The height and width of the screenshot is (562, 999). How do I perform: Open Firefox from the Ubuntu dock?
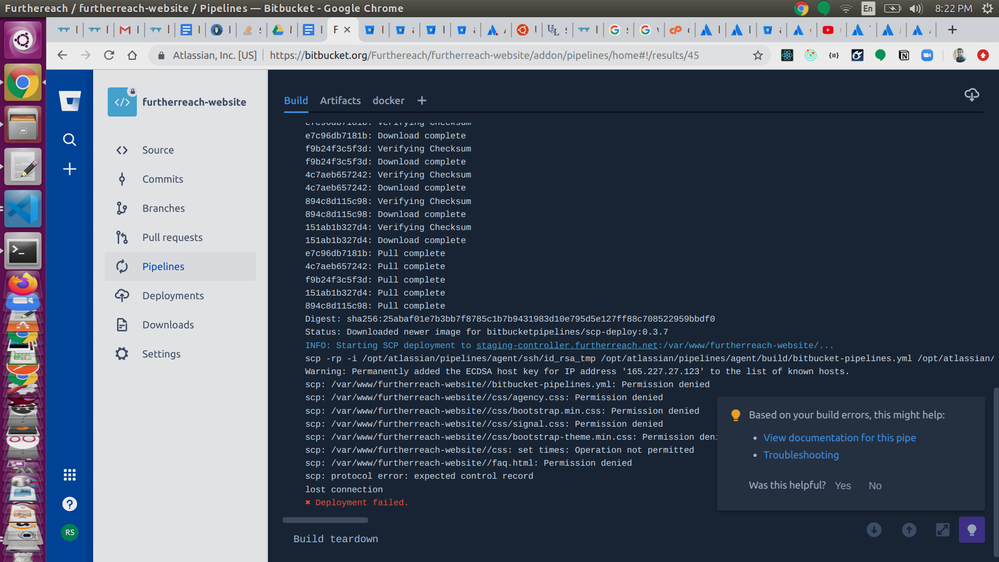pyautogui.click(x=23, y=285)
